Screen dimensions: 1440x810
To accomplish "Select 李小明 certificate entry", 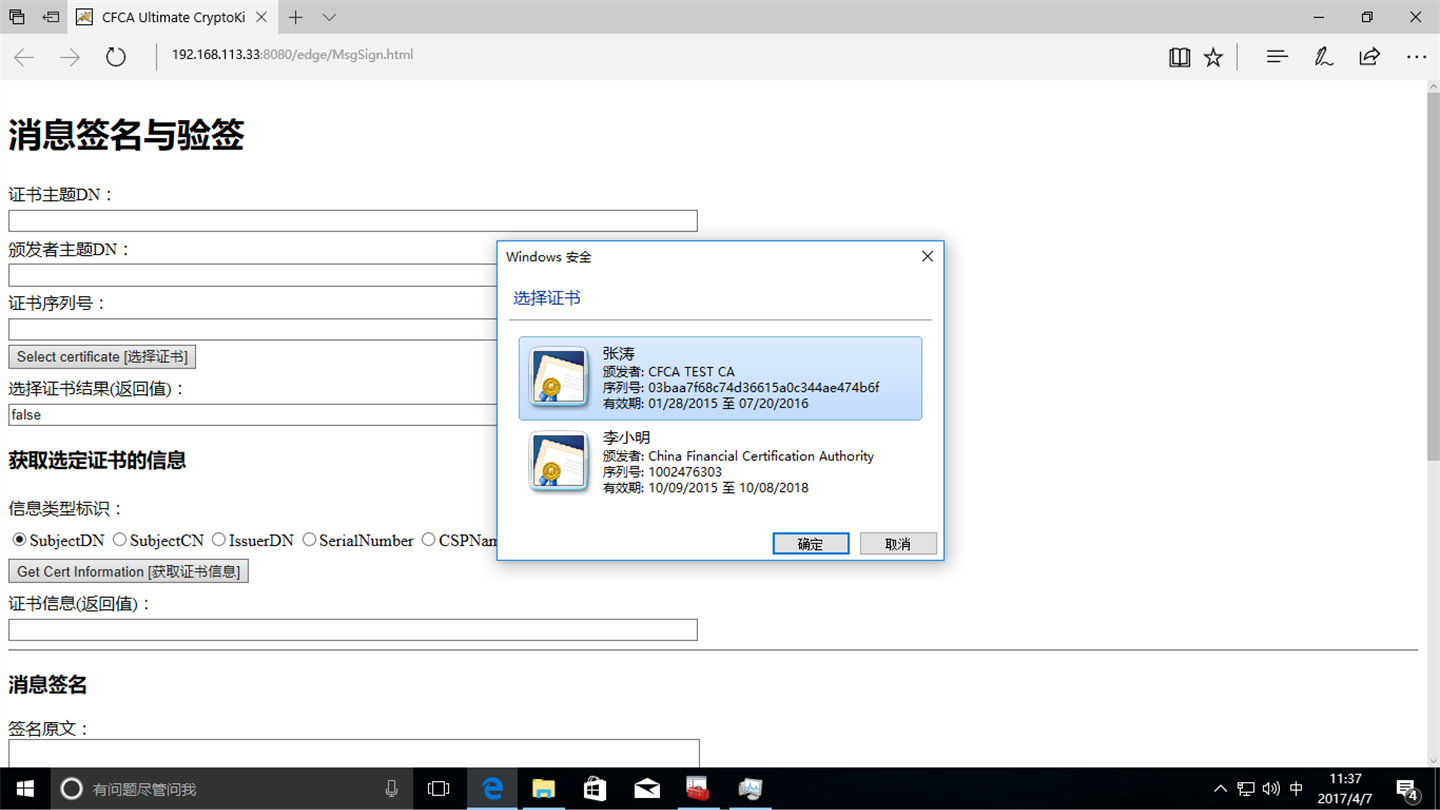I will pos(720,462).
